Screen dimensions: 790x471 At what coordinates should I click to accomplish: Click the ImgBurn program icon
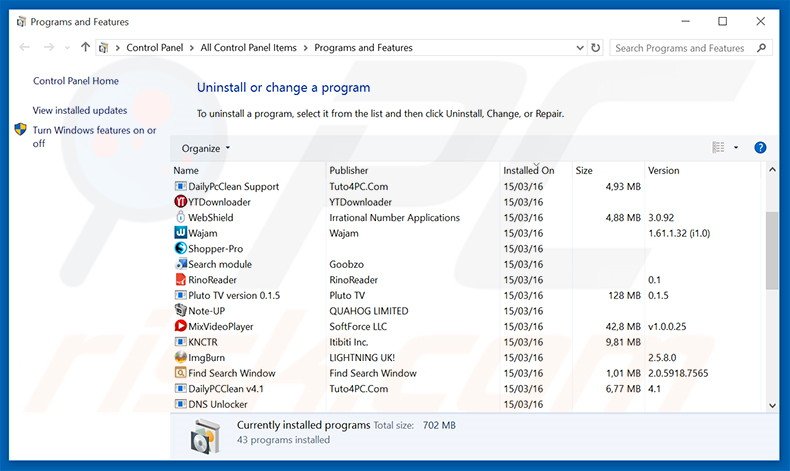[x=180, y=357]
